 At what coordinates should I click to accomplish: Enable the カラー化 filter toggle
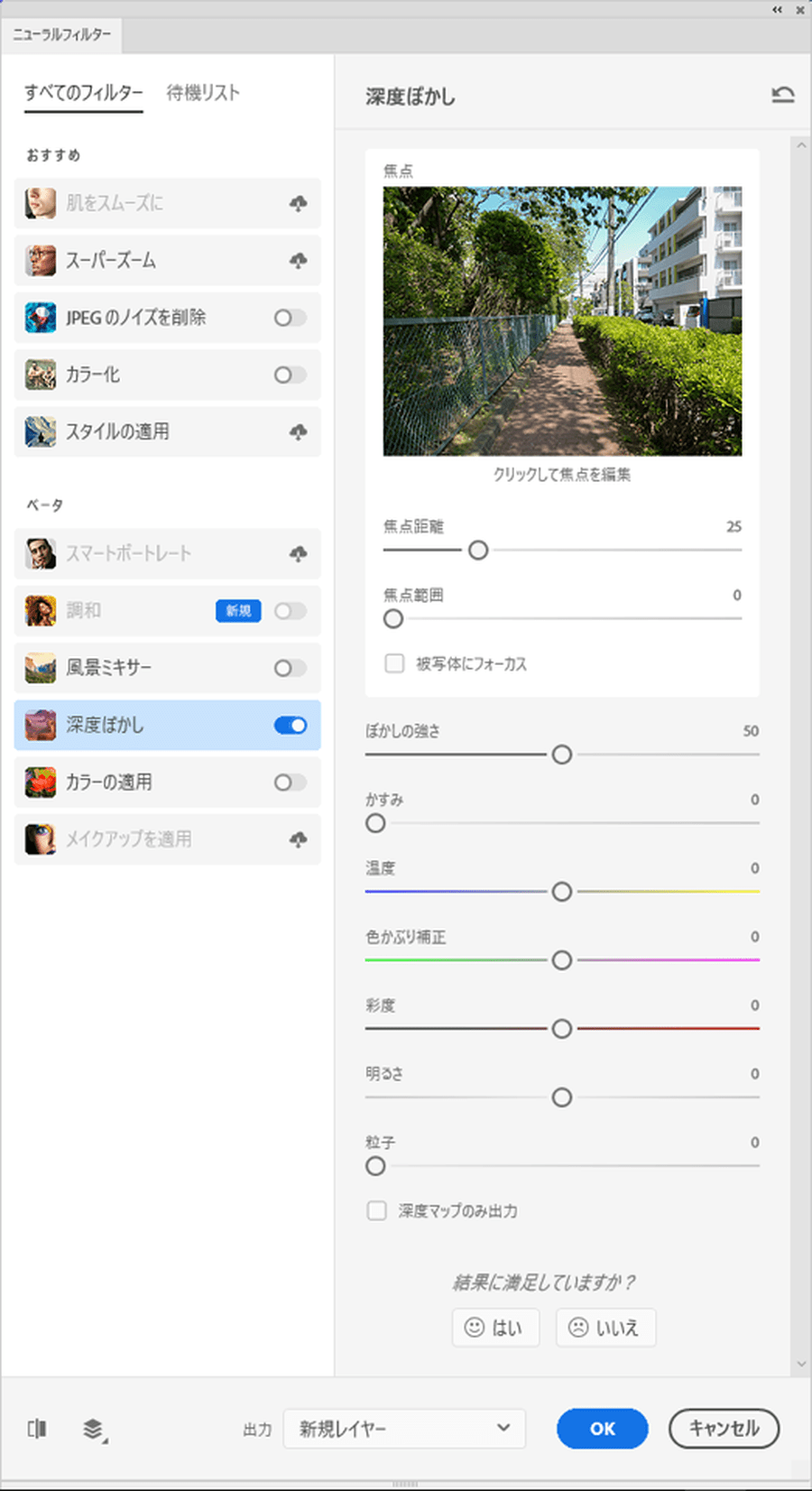click(x=291, y=375)
